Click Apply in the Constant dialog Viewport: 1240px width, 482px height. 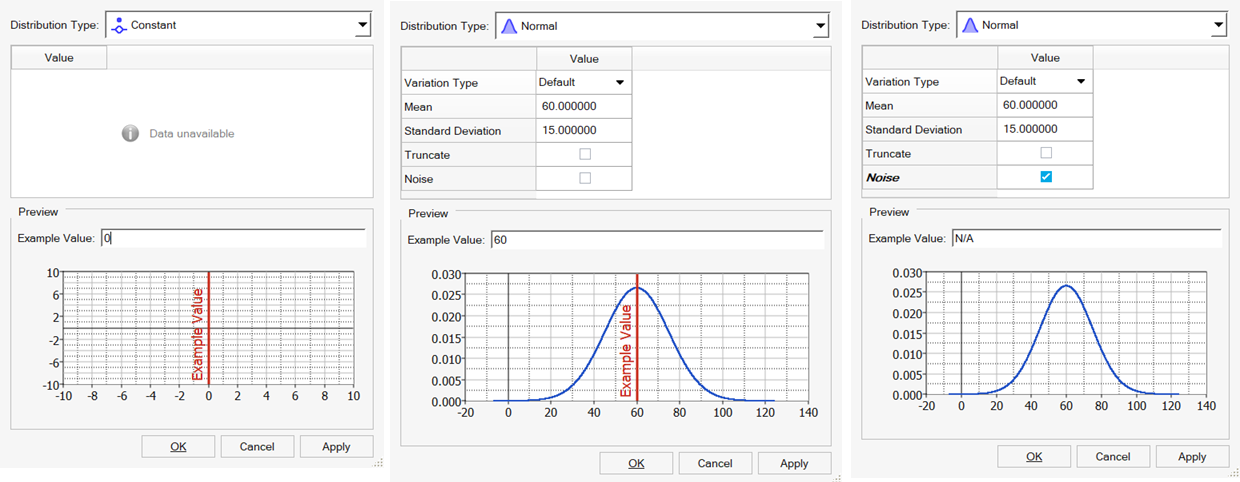pyautogui.click(x=336, y=447)
